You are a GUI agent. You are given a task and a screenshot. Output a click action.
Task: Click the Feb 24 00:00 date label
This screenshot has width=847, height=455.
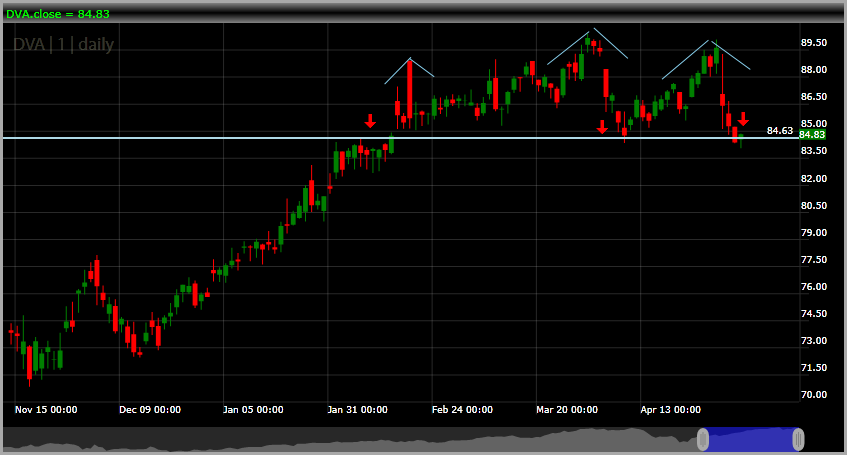(462, 410)
